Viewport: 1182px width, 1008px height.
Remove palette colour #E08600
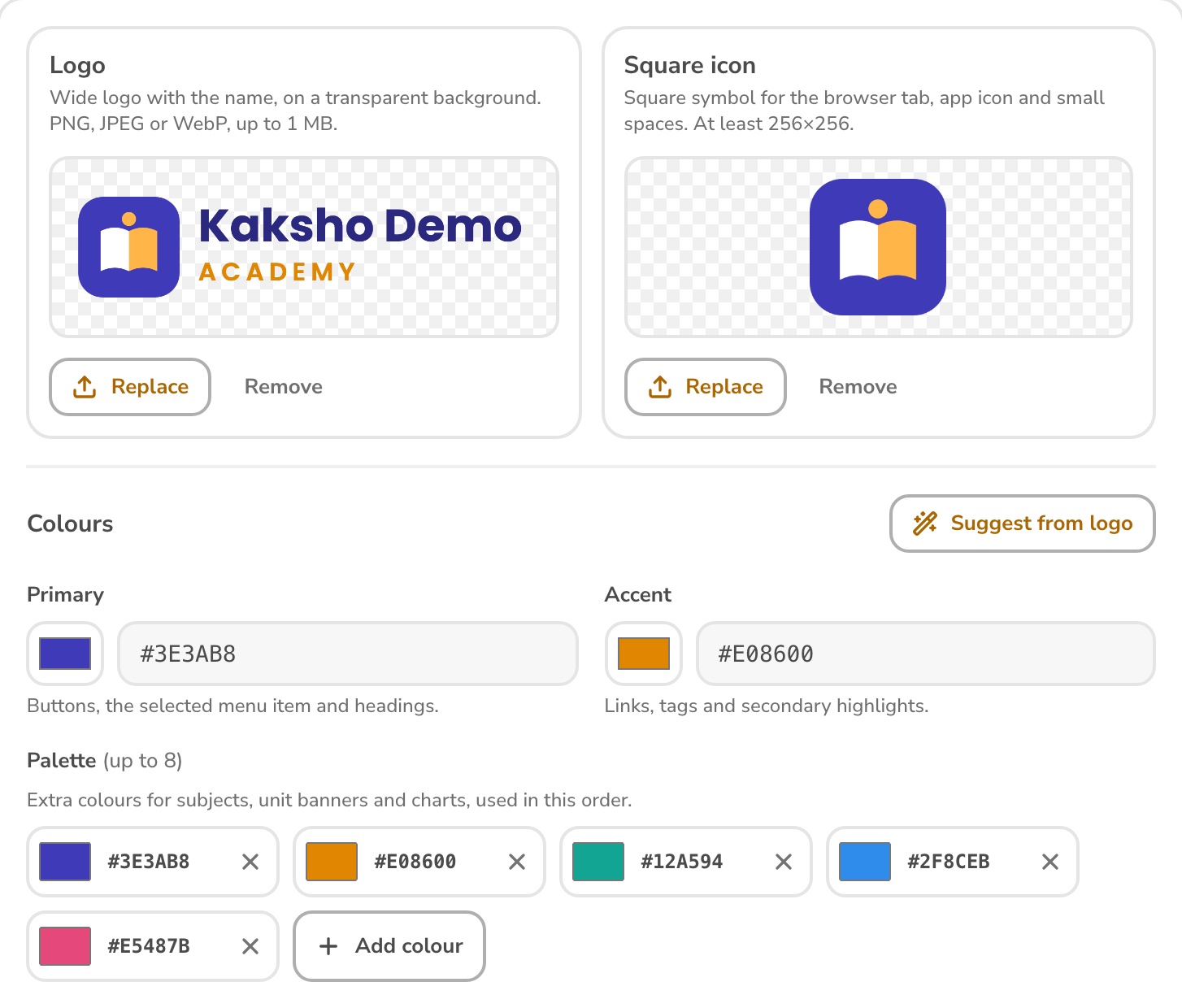tap(517, 862)
